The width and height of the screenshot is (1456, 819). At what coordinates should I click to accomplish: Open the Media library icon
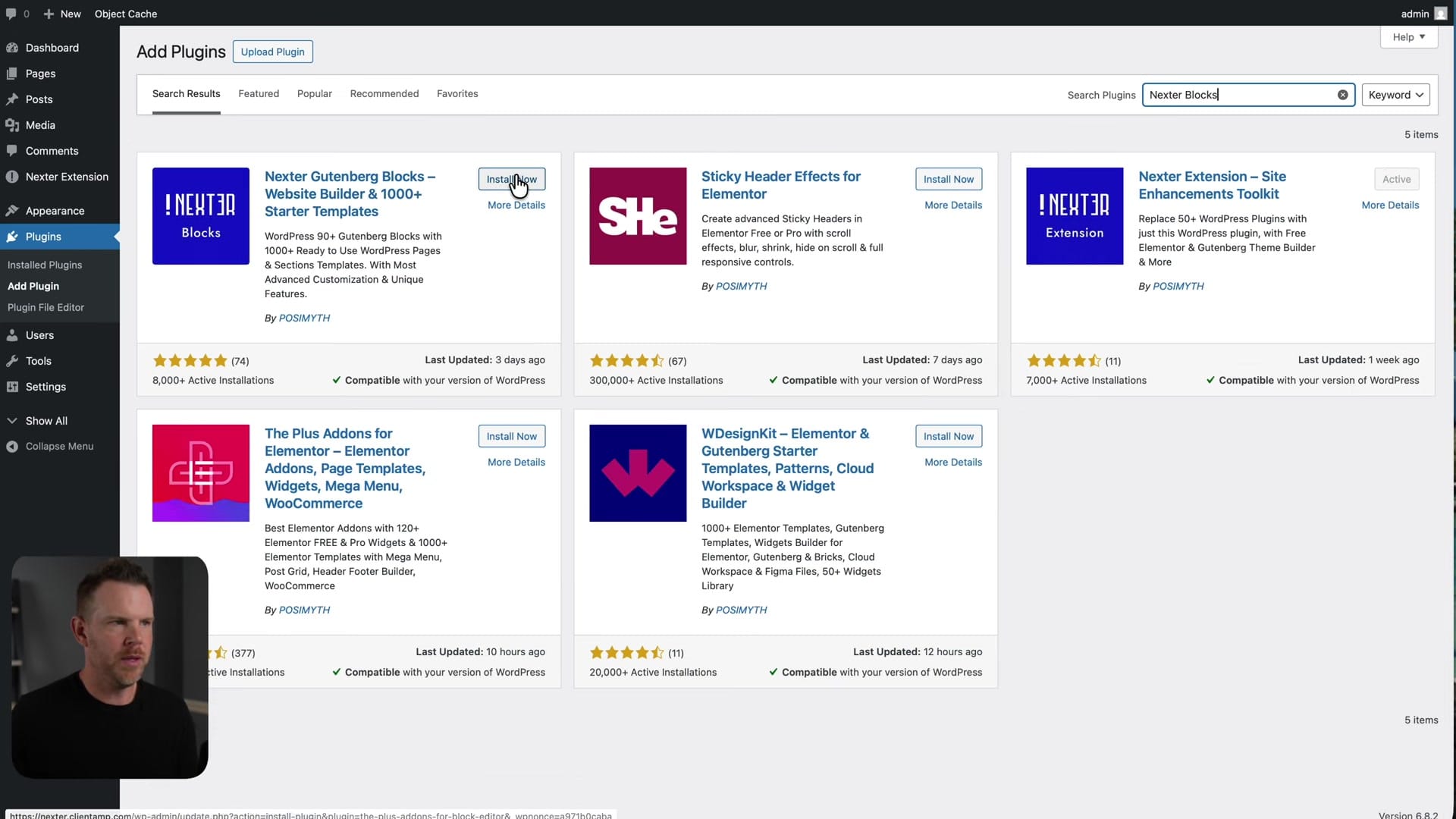12,125
